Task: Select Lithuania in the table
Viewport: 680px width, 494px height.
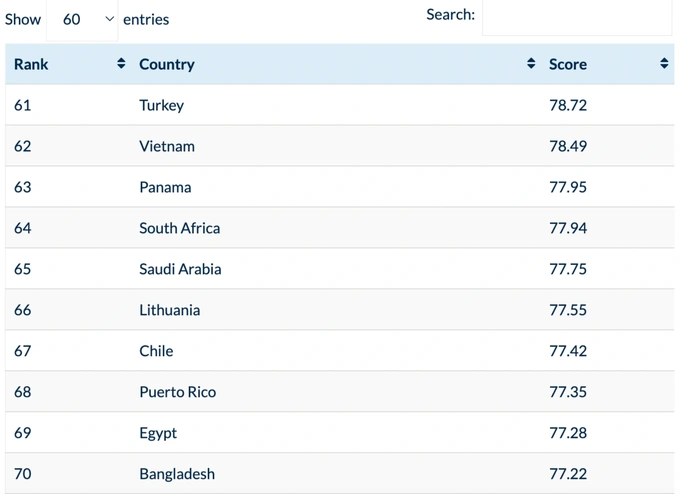Action: click(170, 310)
